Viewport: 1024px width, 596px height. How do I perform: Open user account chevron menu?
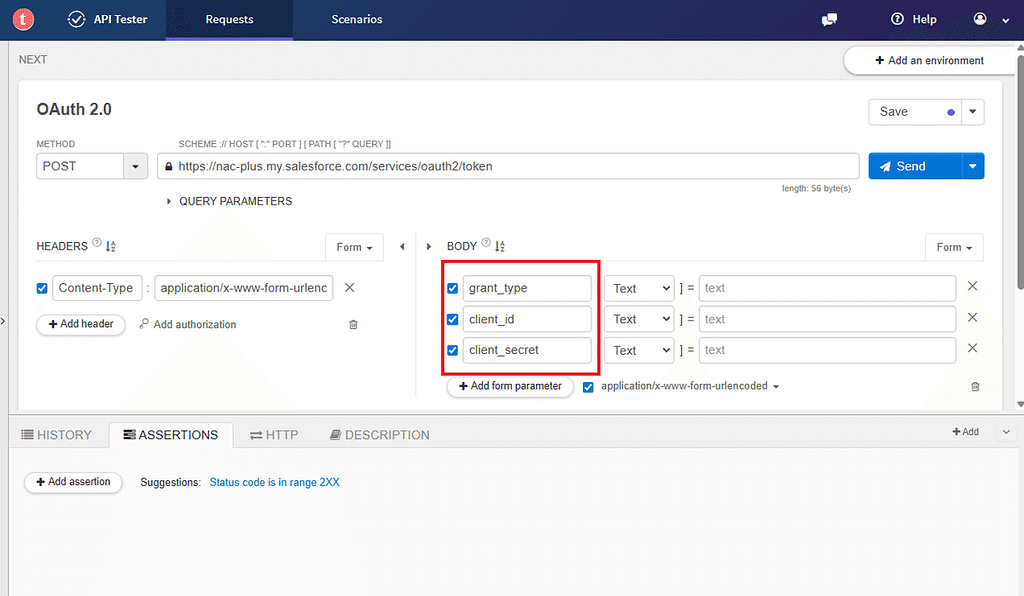coord(1006,20)
